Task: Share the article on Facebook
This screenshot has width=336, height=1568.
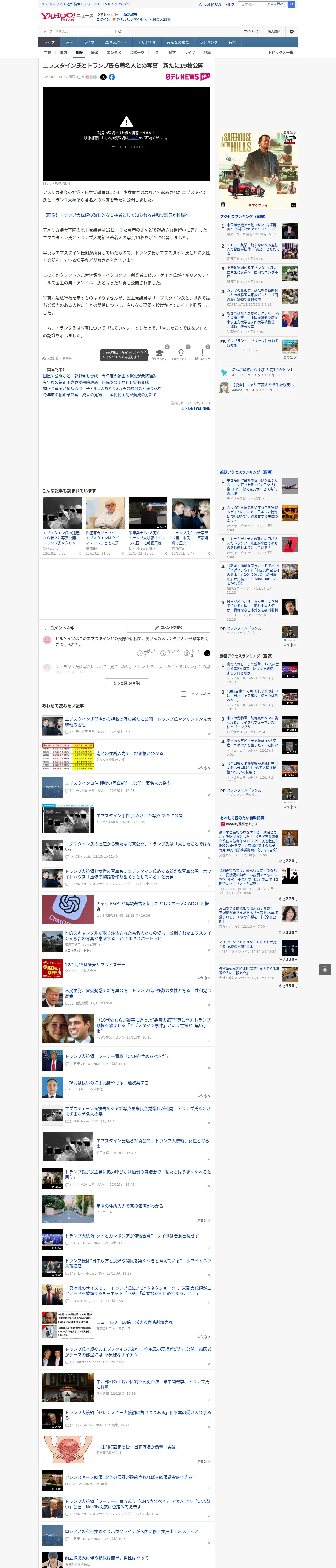Action: tap(111, 77)
